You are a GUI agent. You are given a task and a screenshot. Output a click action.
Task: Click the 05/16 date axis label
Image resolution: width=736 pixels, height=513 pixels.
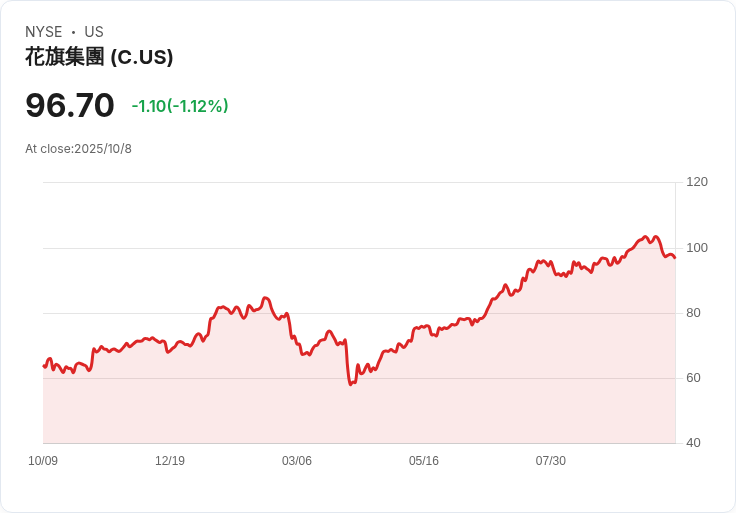click(424, 460)
